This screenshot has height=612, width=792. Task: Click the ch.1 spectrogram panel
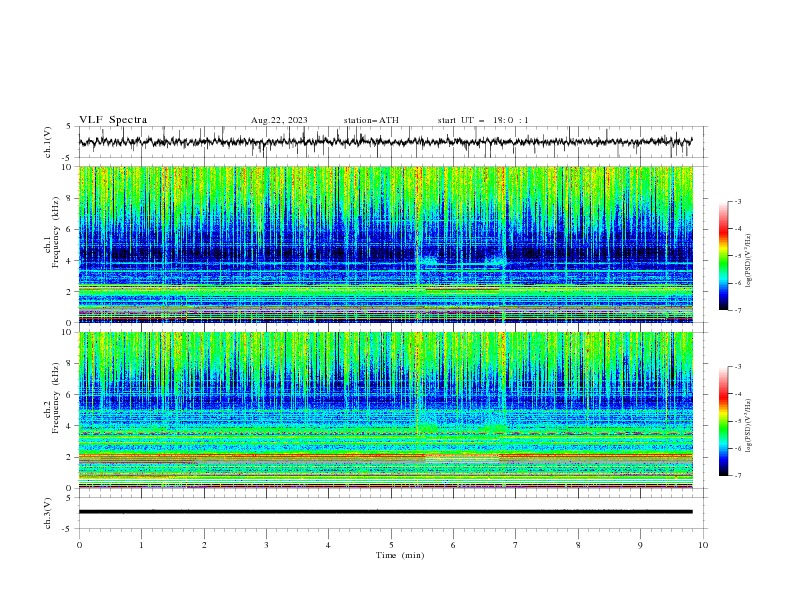386,244
